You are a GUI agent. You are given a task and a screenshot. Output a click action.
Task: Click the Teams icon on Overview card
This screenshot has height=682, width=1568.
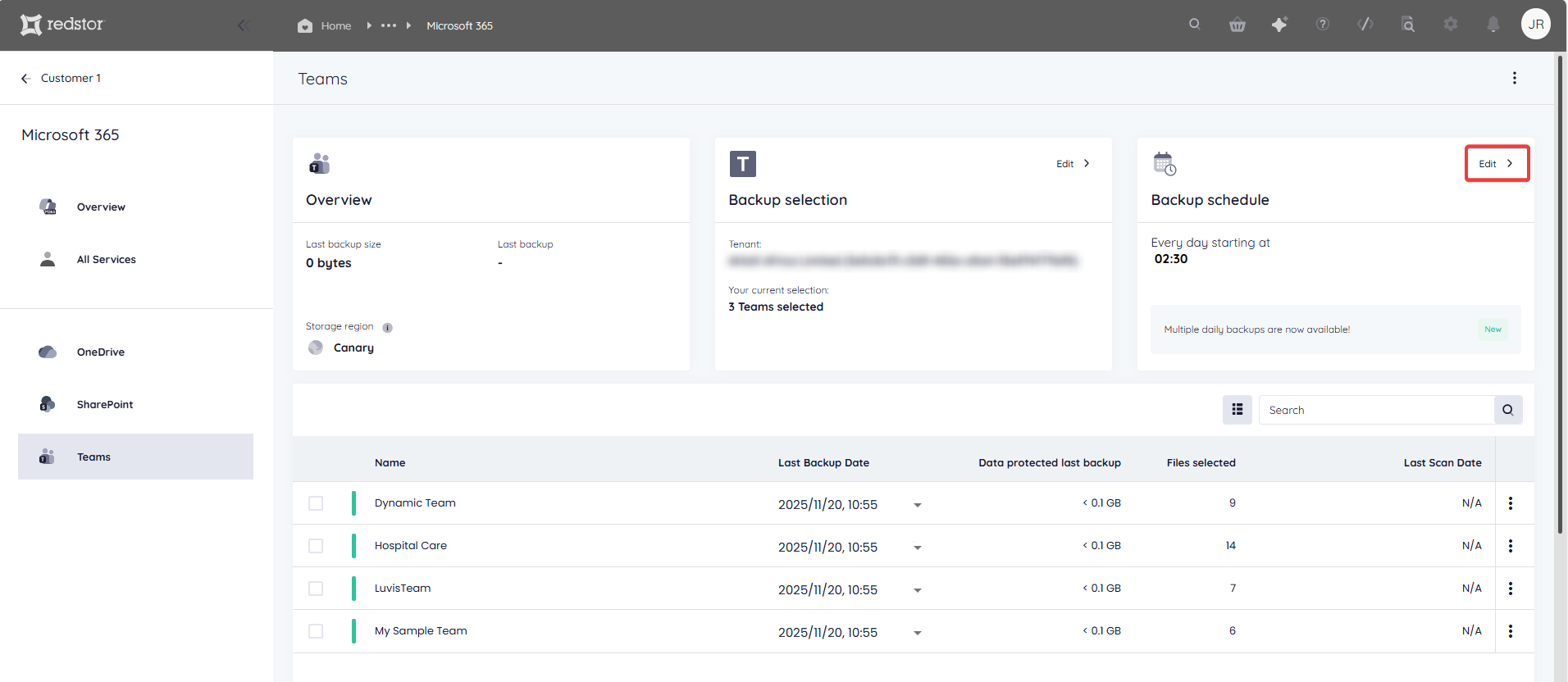(x=319, y=164)
